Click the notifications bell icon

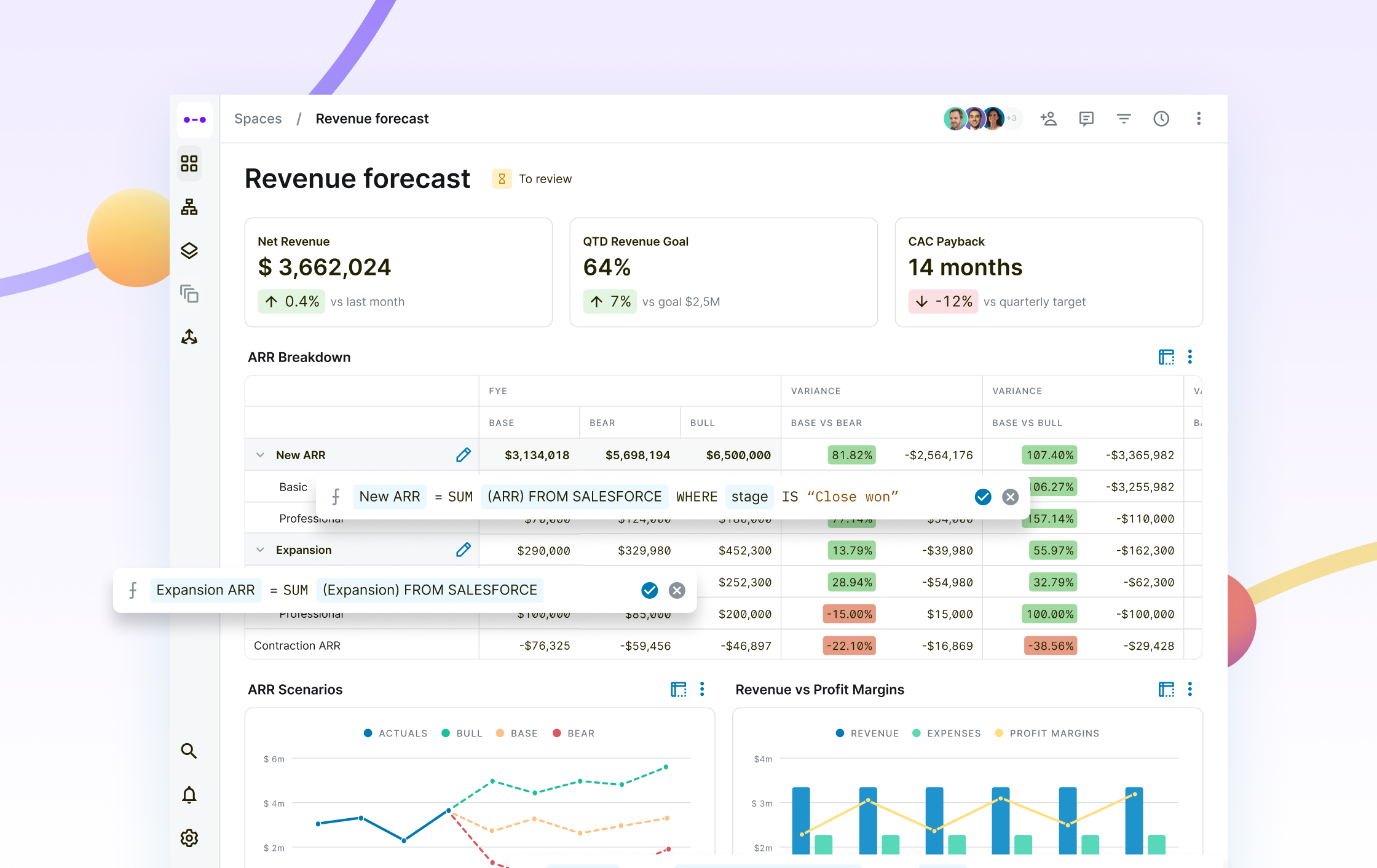tap(189, 795)
